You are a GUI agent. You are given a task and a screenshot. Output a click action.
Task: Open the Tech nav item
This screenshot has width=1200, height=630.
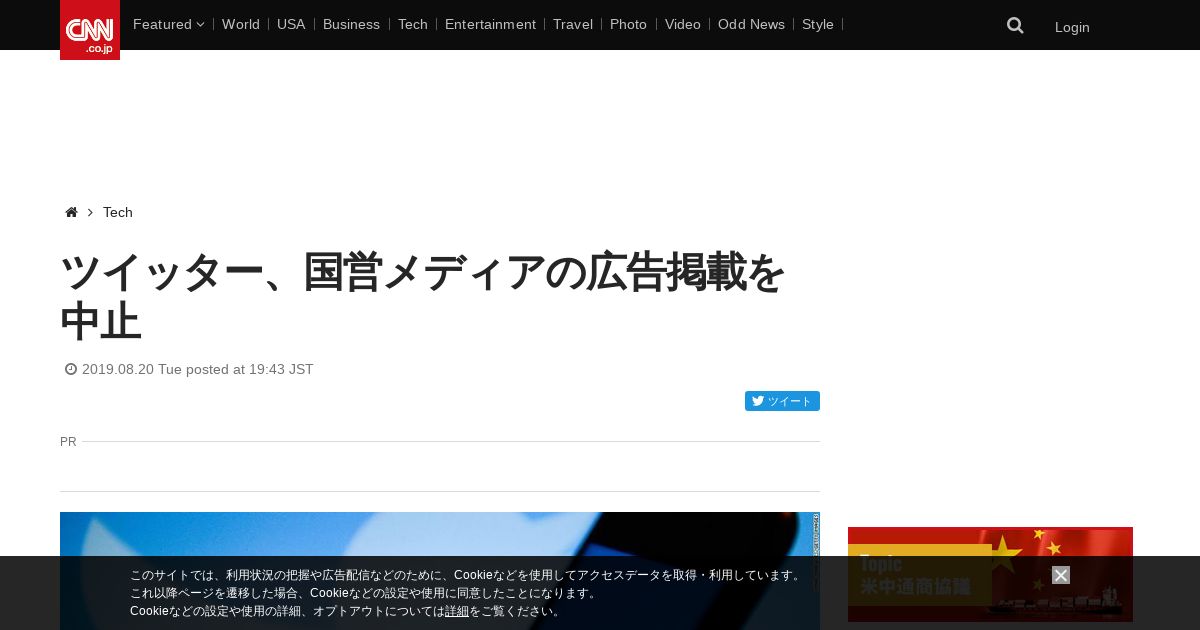[x=413, y=24]
